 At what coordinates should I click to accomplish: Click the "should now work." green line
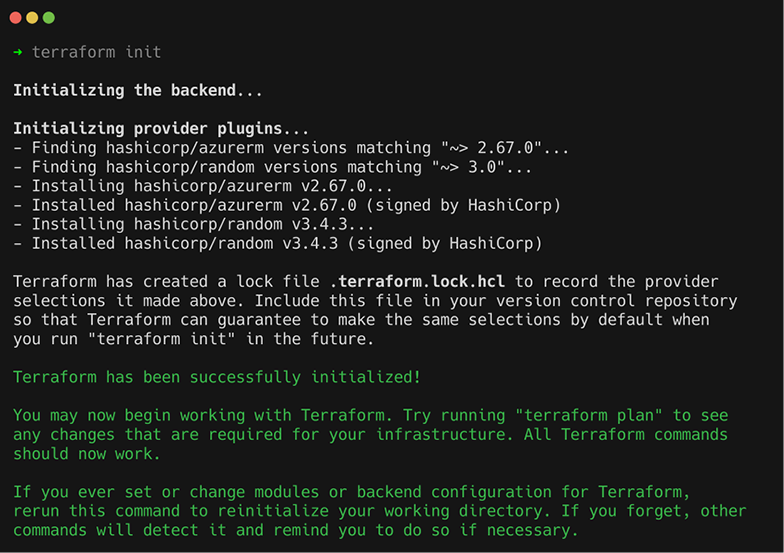pyautogui.click(x=85, y=454)
